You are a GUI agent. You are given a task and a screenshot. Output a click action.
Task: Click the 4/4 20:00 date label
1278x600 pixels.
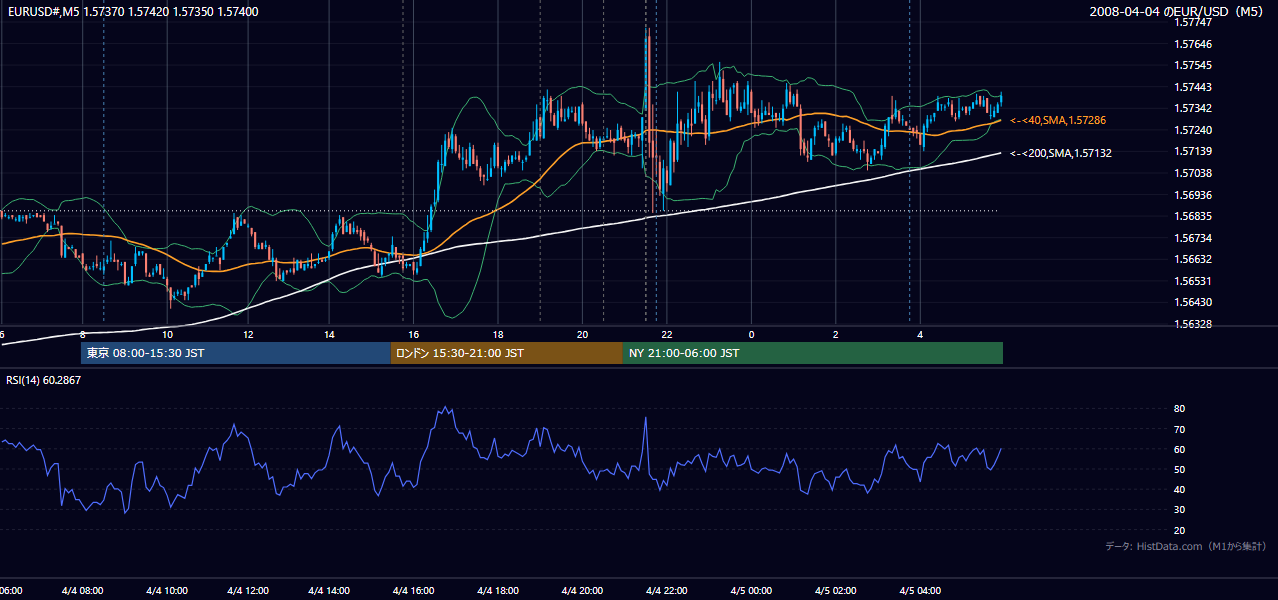(x=582, y=591)
